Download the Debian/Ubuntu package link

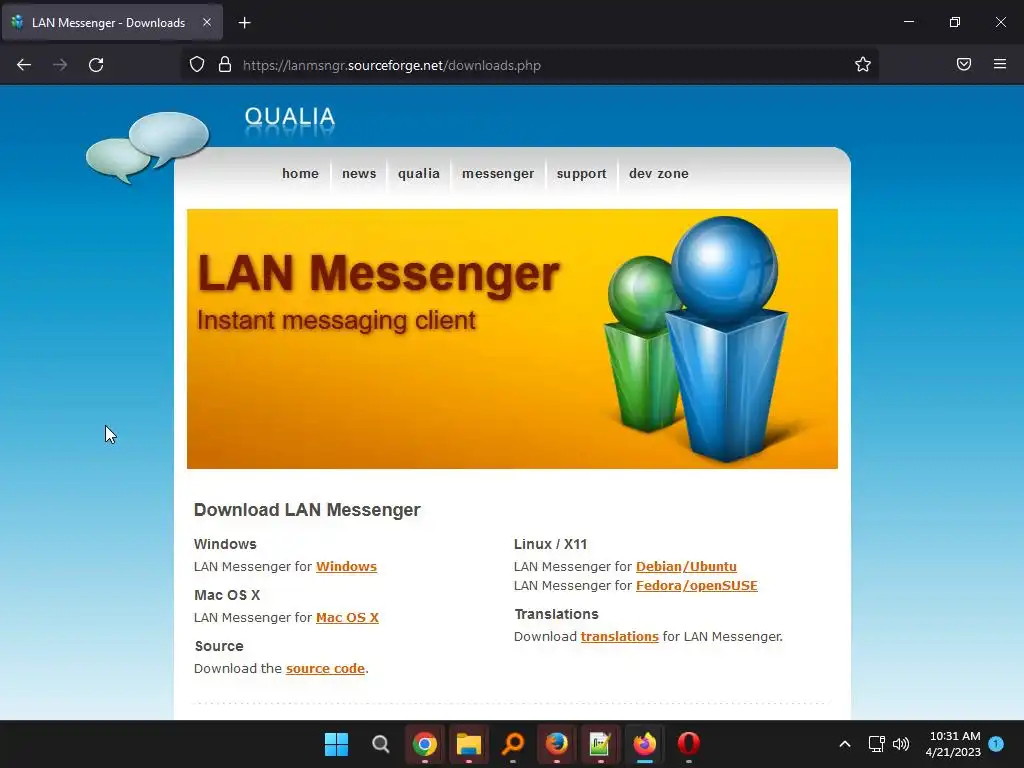(x=686, y=567)
